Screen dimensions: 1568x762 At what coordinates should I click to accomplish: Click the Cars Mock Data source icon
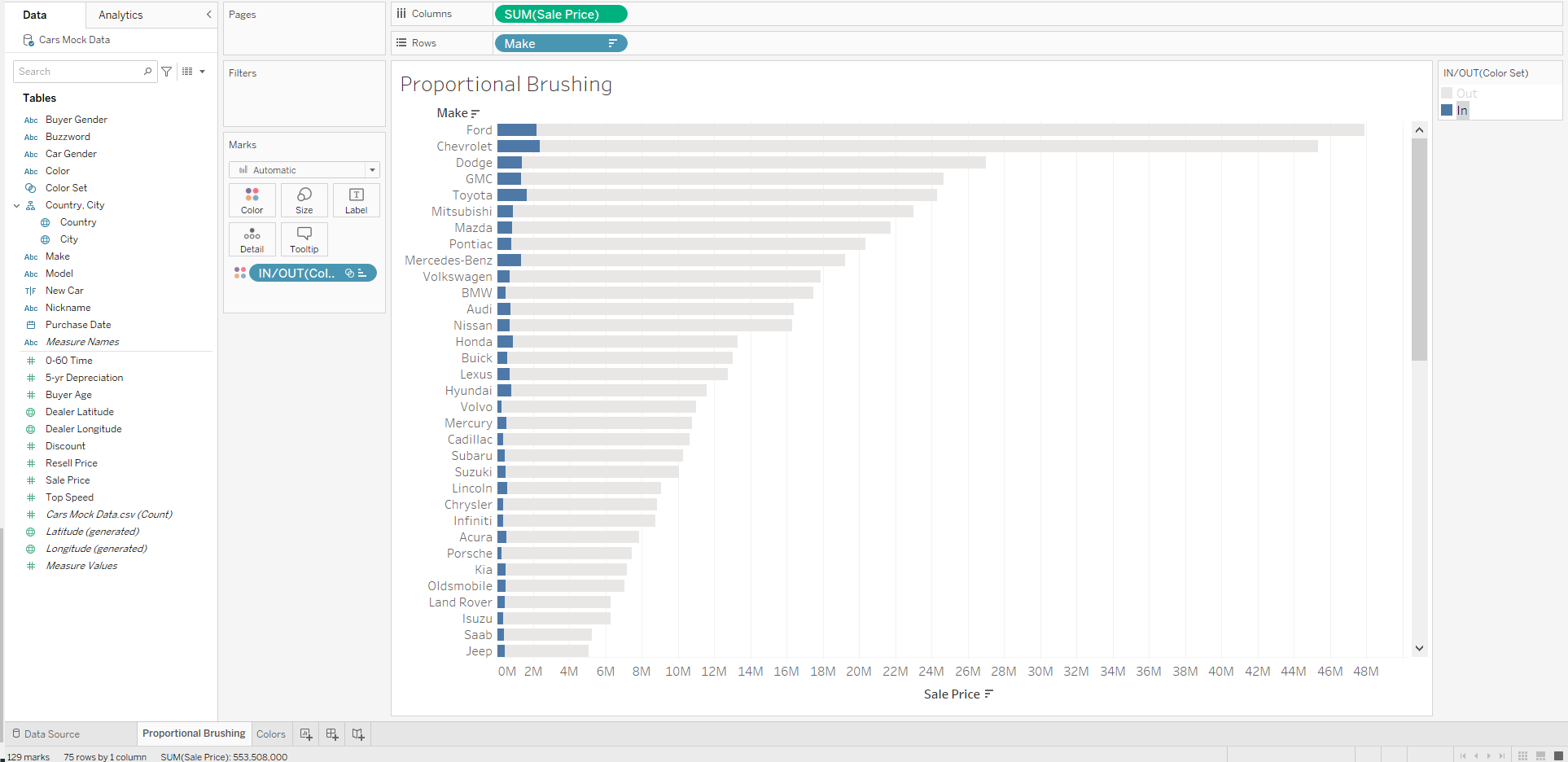click(x=28, y=40)
